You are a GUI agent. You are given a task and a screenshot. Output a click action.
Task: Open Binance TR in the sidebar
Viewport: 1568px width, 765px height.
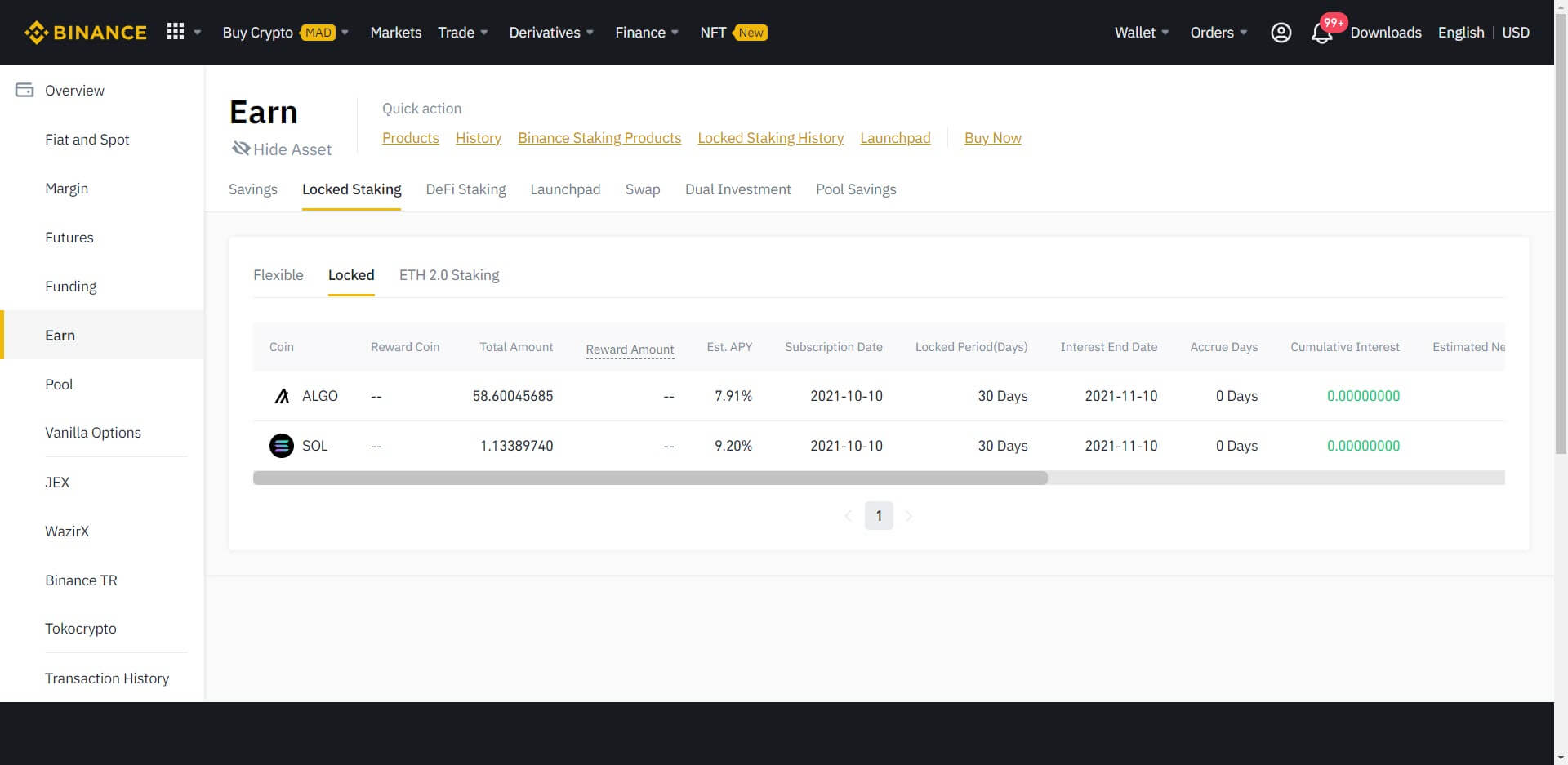pyautogui.click(x=82, y=580)
